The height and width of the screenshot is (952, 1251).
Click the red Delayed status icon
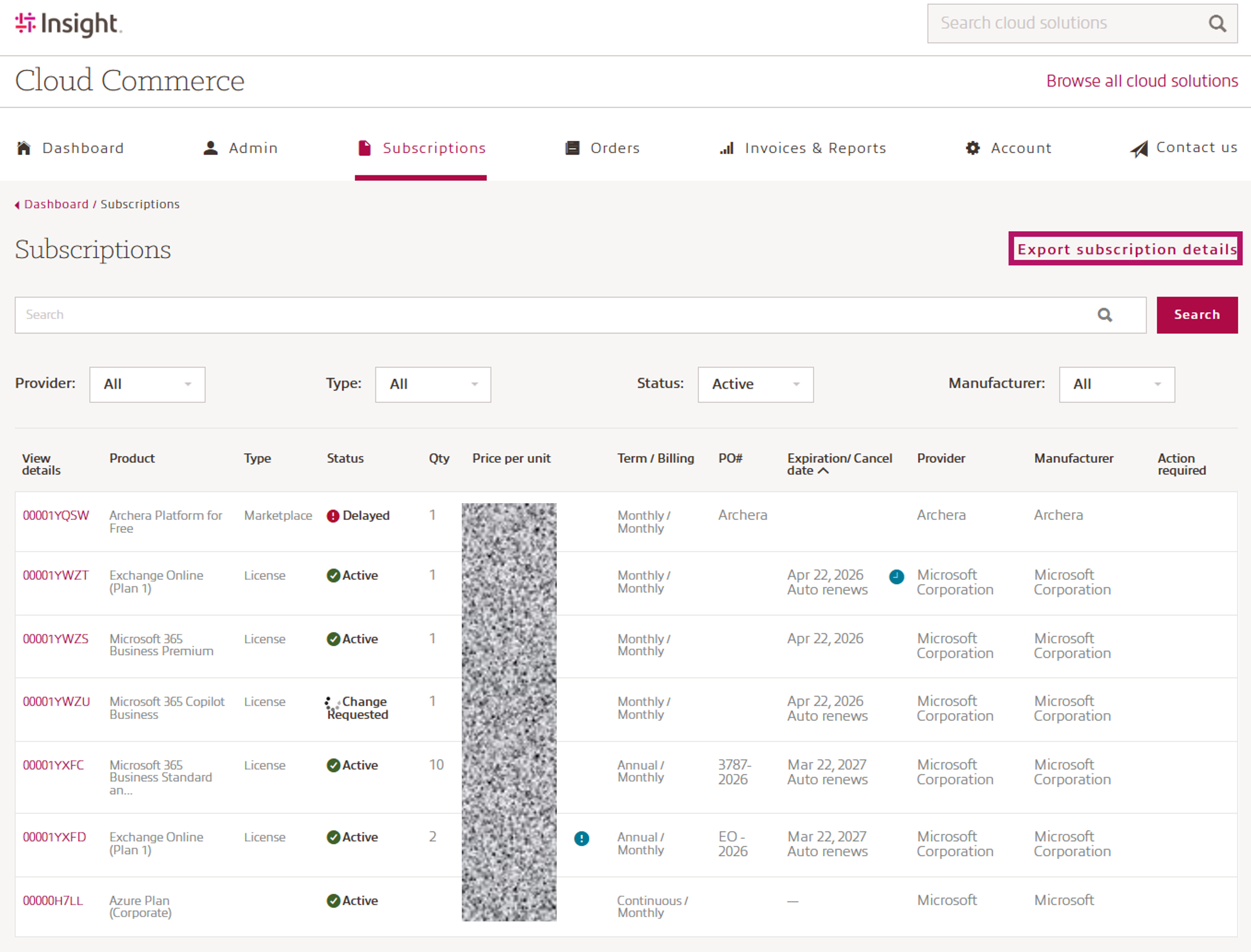(x=333, y=516)
